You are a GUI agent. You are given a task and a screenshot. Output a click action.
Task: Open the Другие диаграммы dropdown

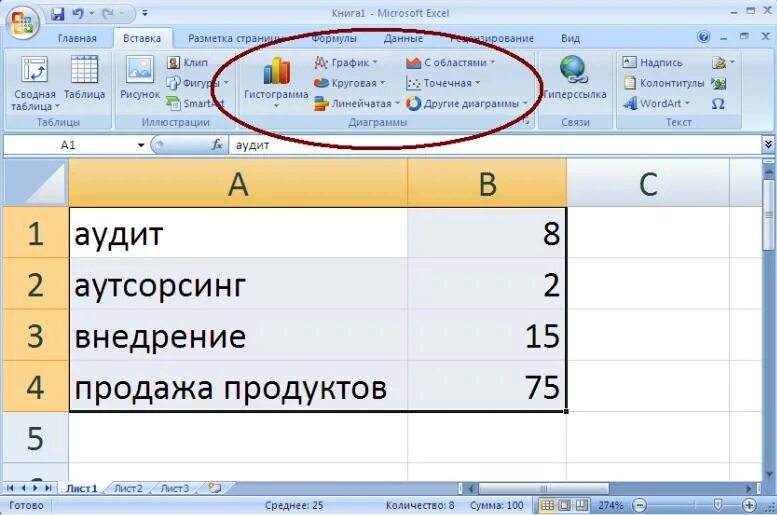466,103
